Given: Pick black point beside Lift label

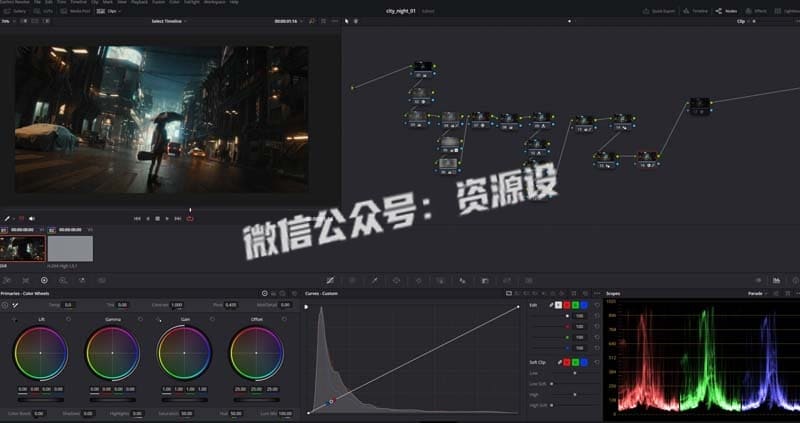Looking at the screenshot, I should coord(14,320).
